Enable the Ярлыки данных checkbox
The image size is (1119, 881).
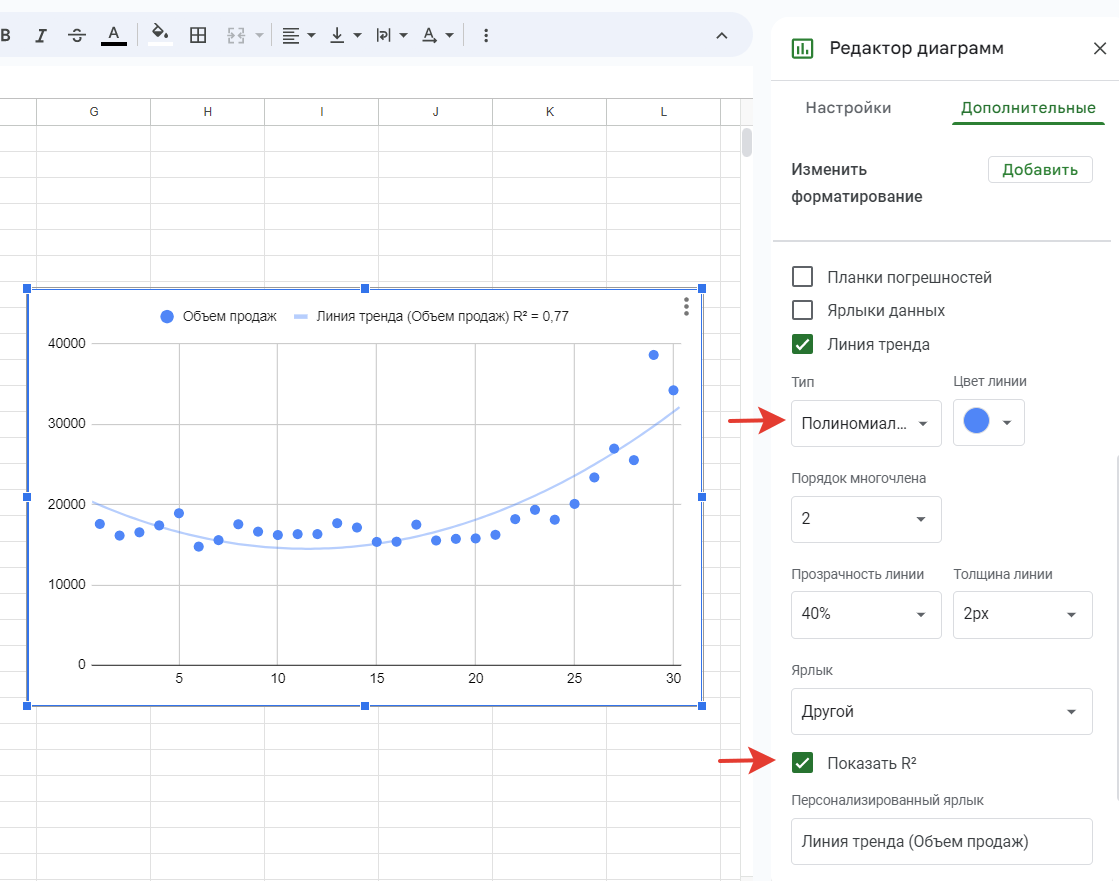(x=802, y=310)
